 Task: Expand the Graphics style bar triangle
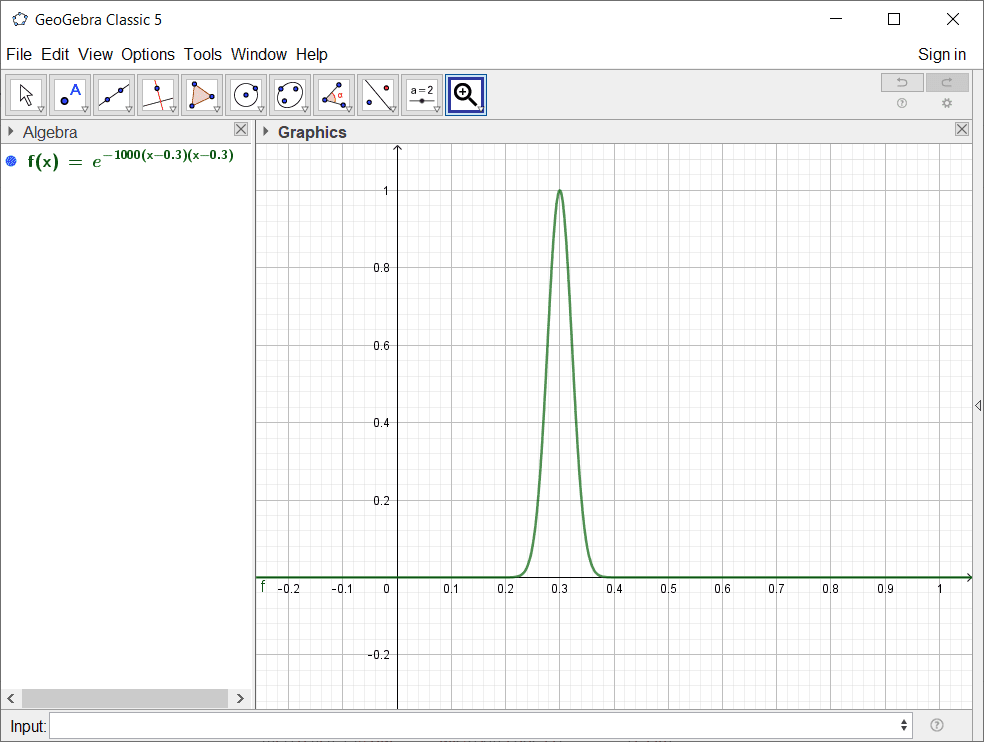coord(265,132)
